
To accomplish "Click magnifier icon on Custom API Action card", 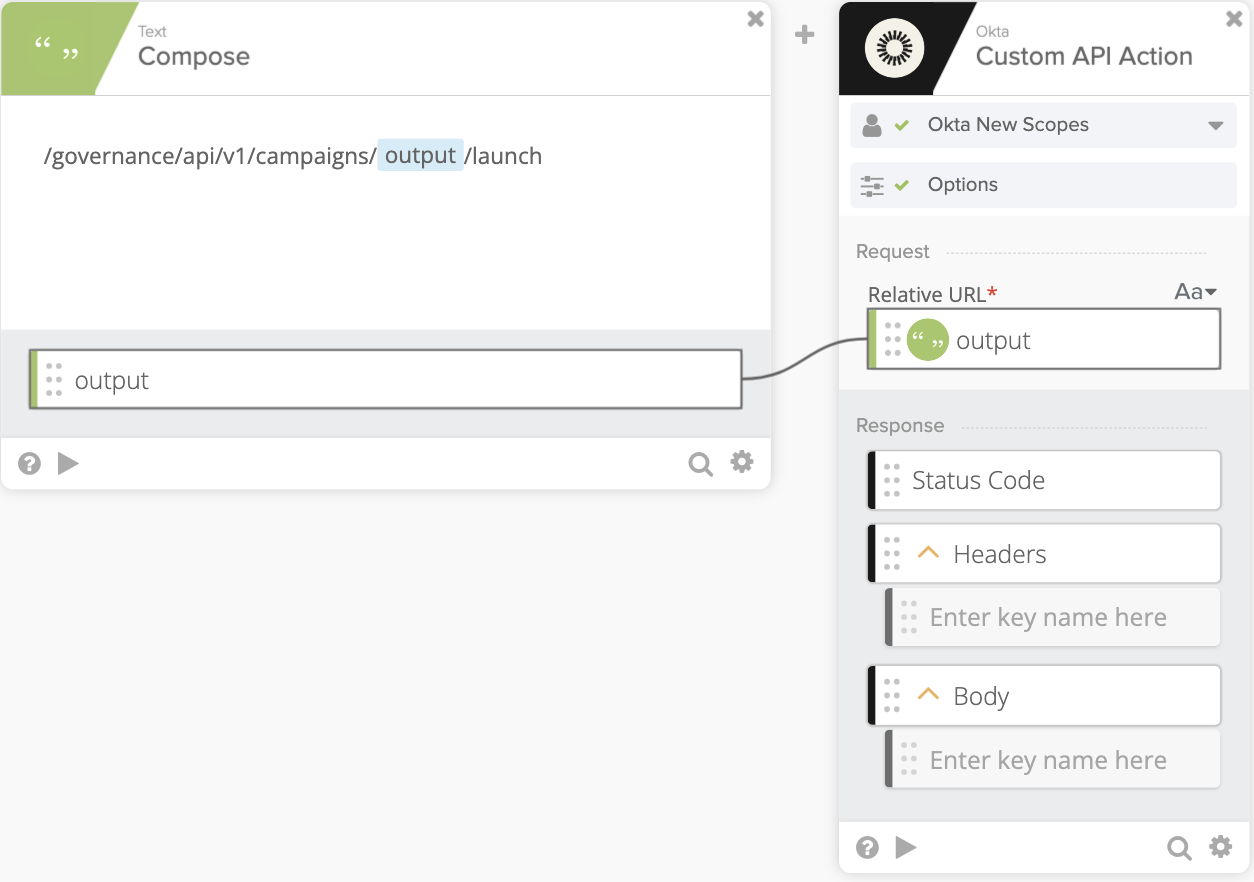I will 1180,848.
